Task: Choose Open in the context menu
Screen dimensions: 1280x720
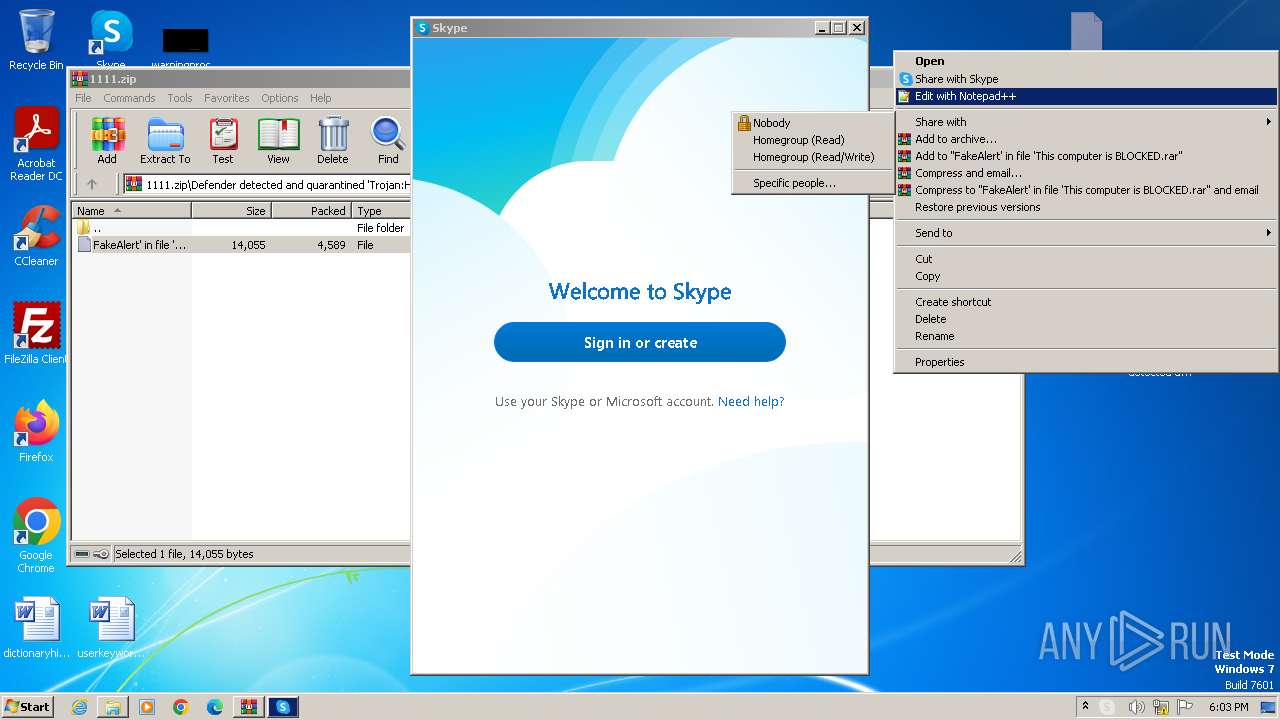Action: [1085, 61]
